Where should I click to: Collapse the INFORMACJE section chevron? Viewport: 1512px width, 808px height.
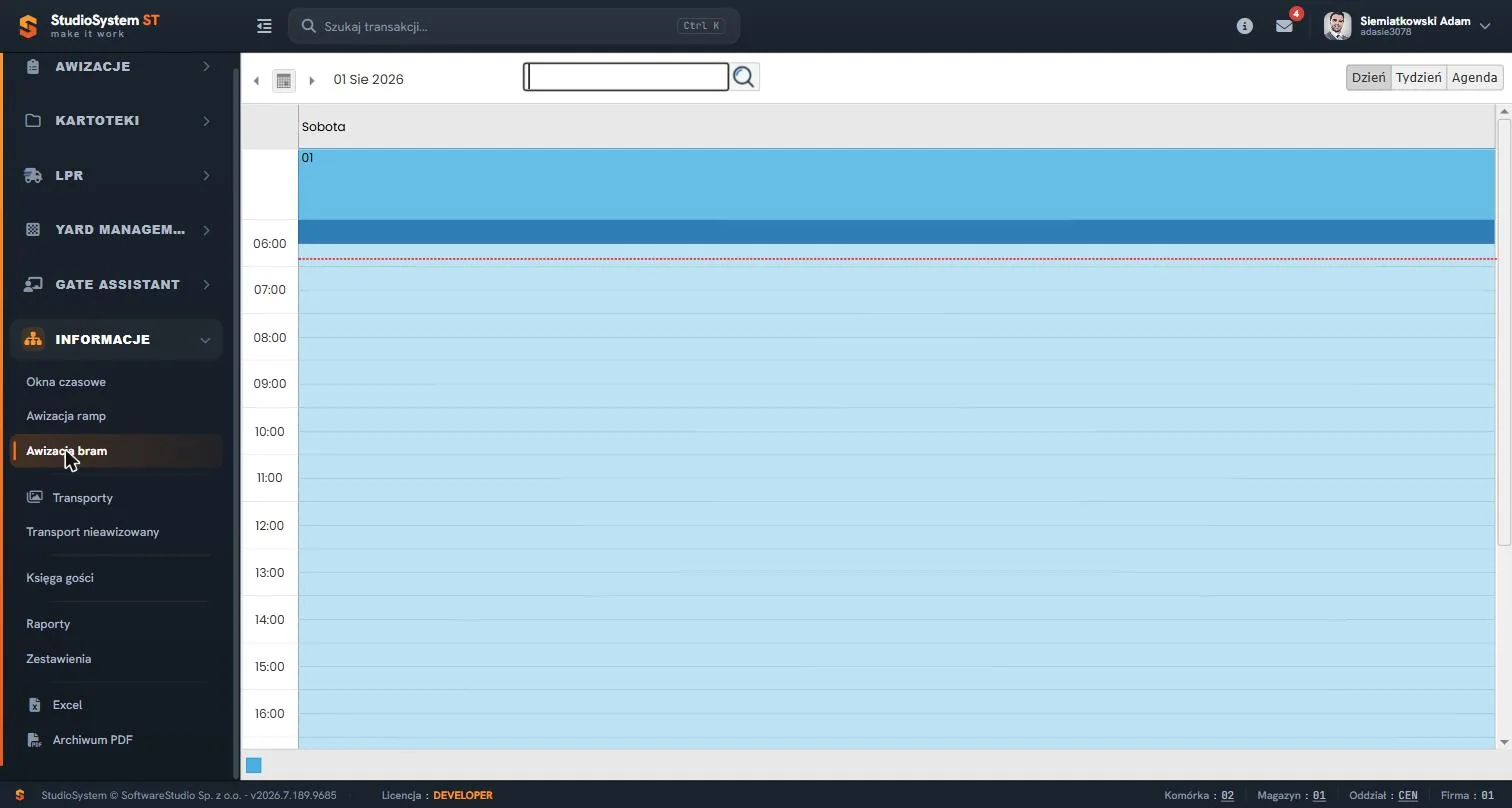point(205,340)
